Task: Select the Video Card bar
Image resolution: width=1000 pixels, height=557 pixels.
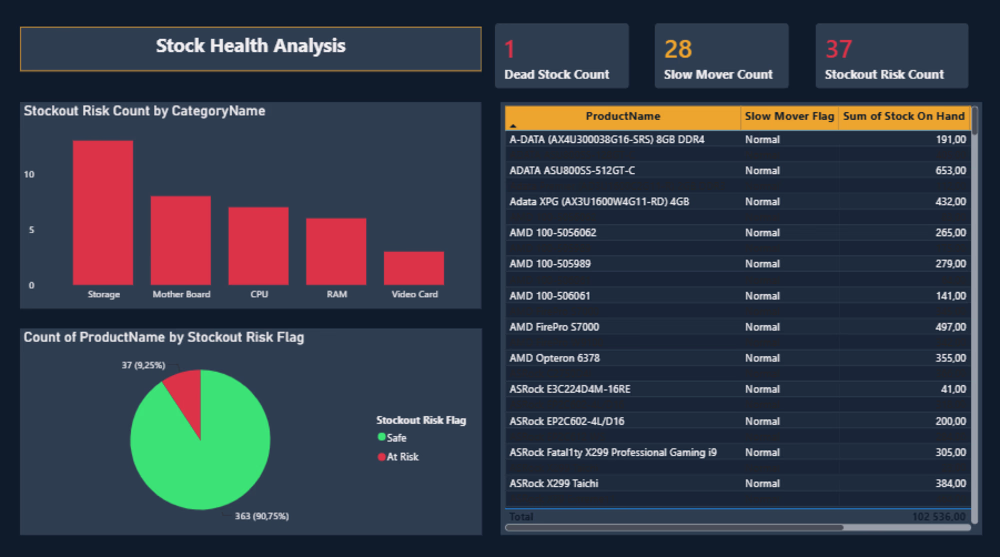Action: 414,268
